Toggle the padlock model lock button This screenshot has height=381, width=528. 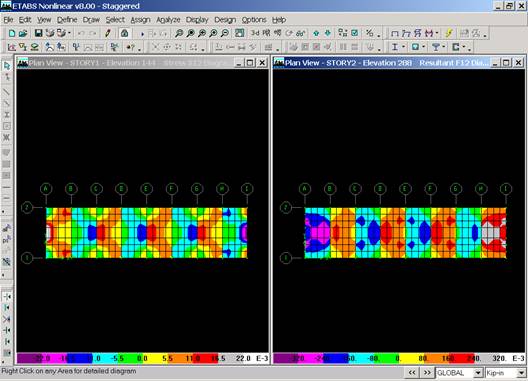coord(125,33)
